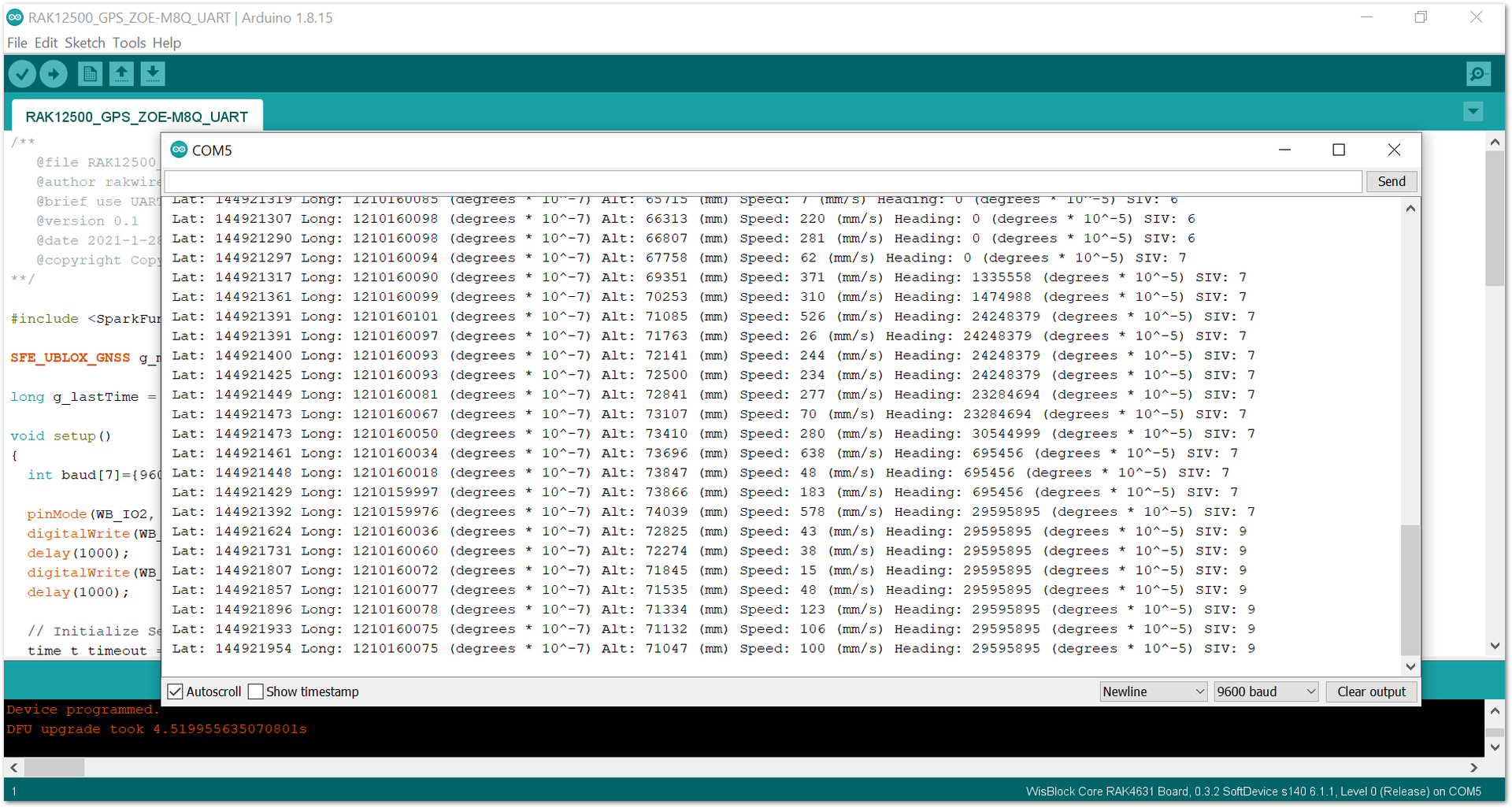
Task: Open the Edit menu
Action: (x=46, y=43)
